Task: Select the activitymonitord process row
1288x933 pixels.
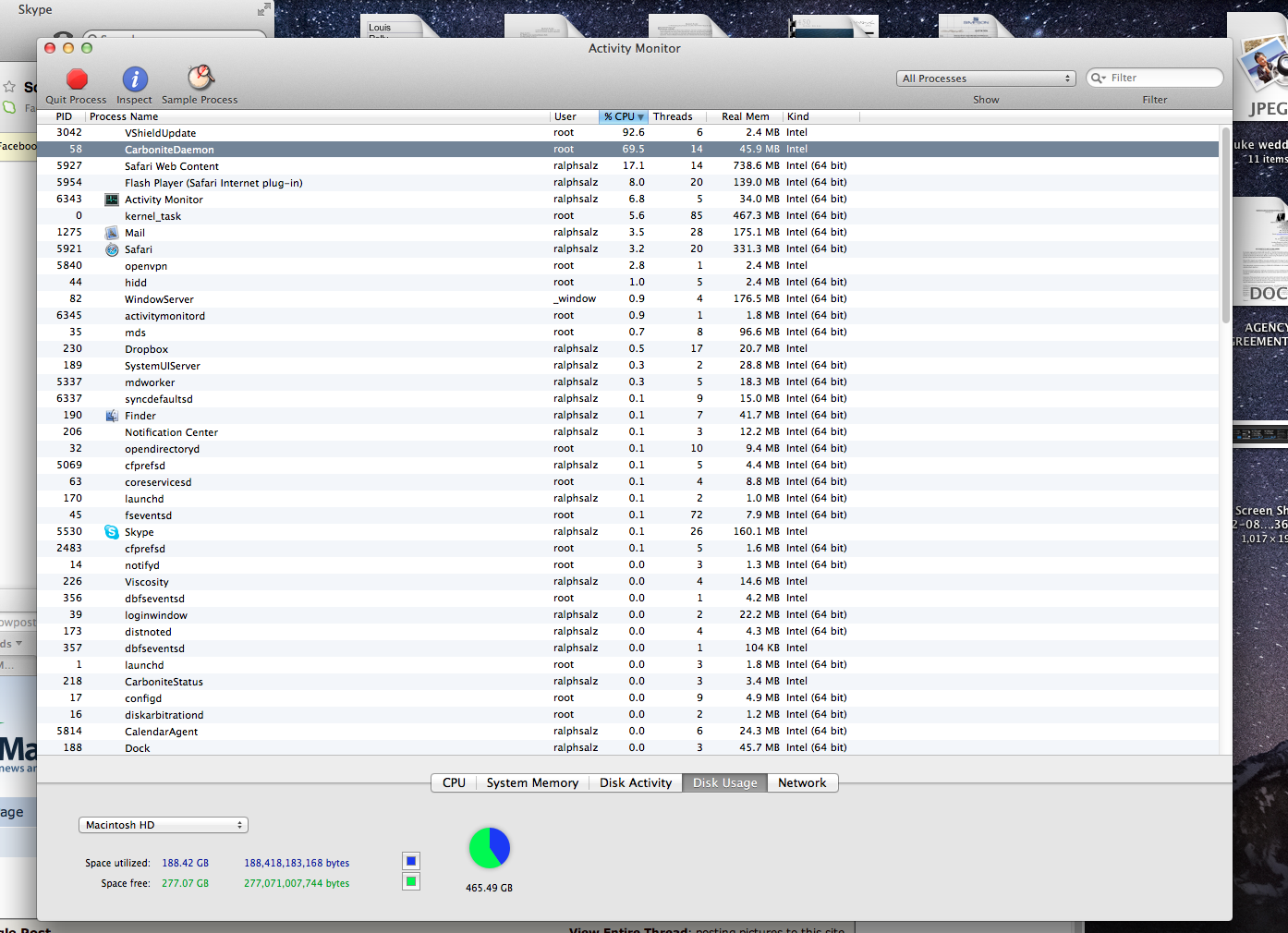Action: click(628, 316)
